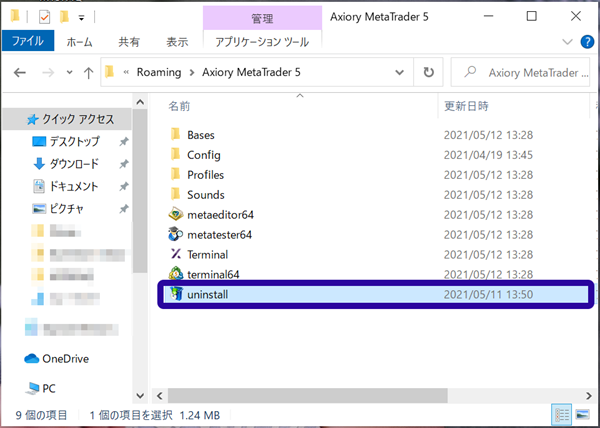Sort by the 更新日時 column header

coord(466,106)
